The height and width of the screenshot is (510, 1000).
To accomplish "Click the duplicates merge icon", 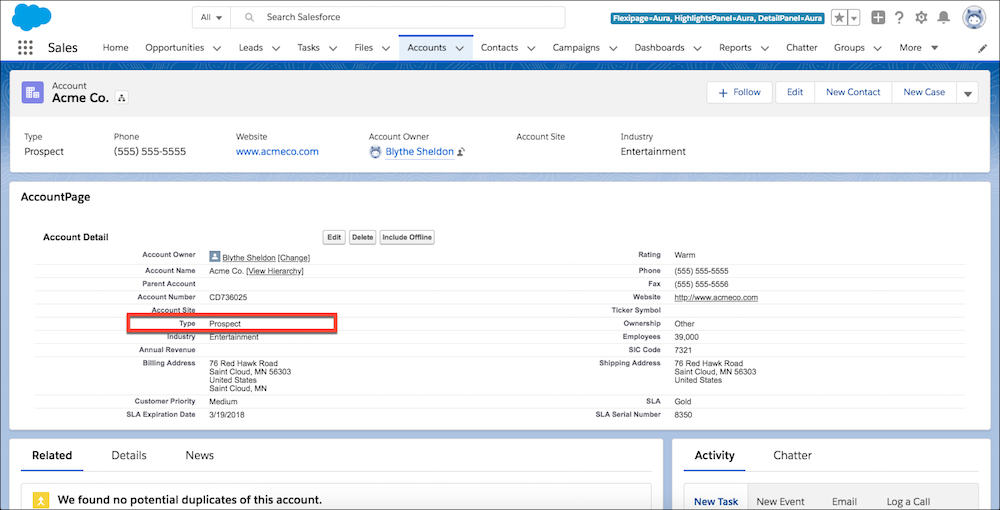I will pyautogui.click(x=41, y=500).
